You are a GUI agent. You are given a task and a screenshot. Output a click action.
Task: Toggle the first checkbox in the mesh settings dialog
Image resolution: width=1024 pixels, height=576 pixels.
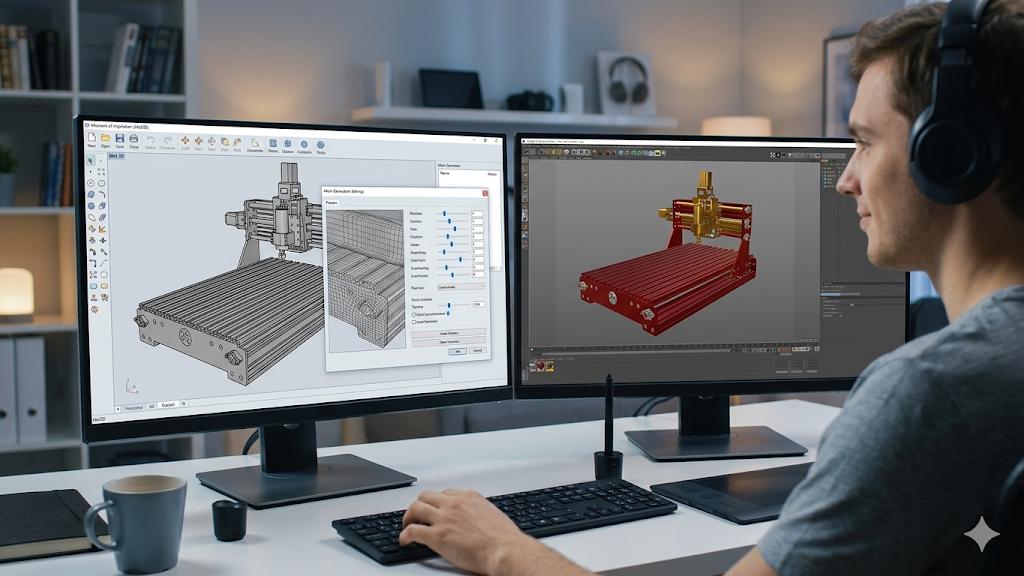pos(415,314)
